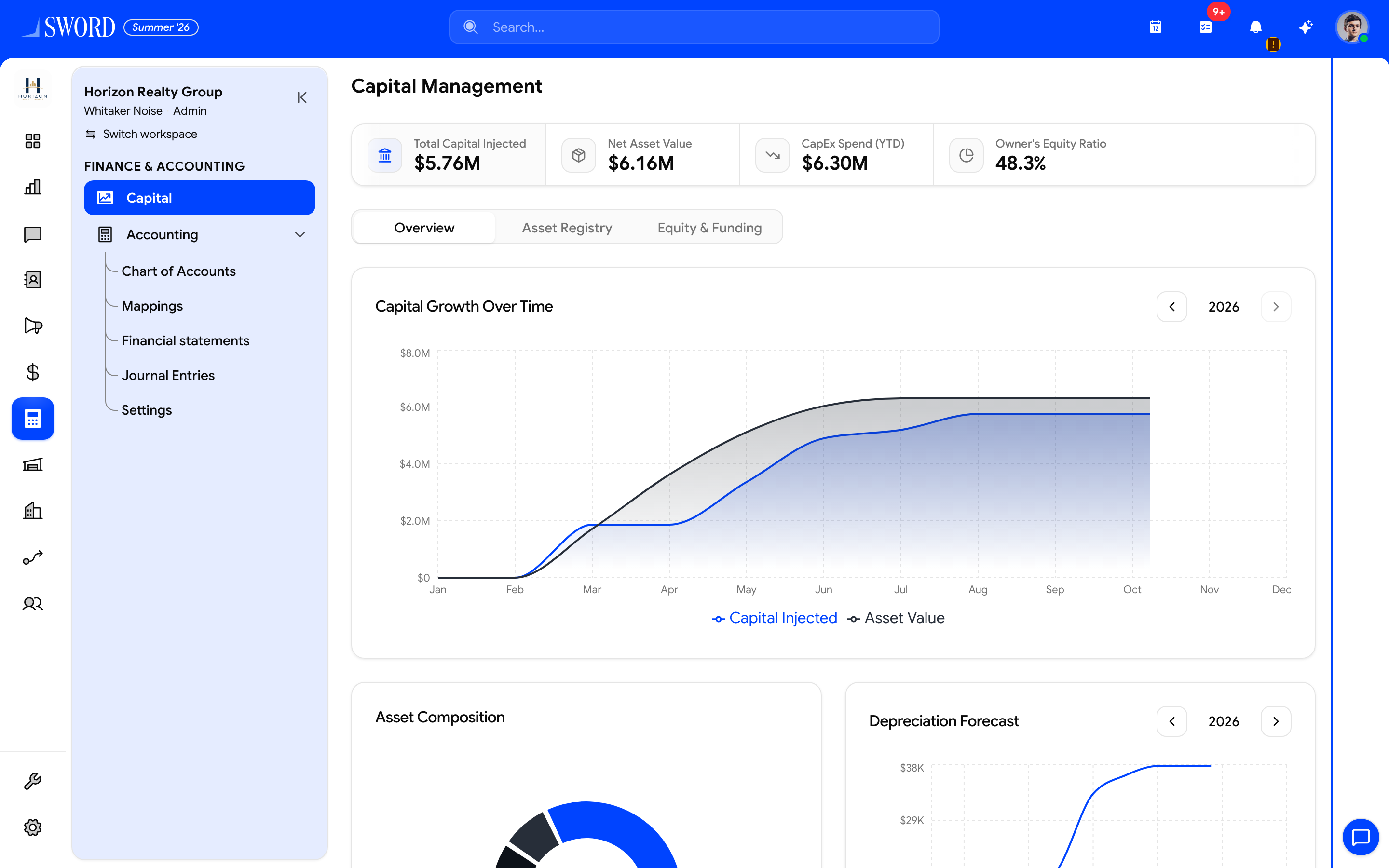Click the Horizon workspace logo
Screen dimensions: 1389x868
pos(33,89)
